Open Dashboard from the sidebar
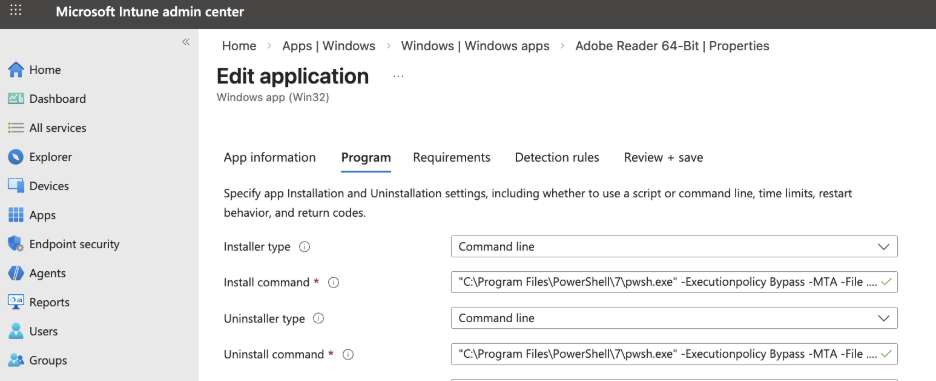 click(x=57, y=99)
